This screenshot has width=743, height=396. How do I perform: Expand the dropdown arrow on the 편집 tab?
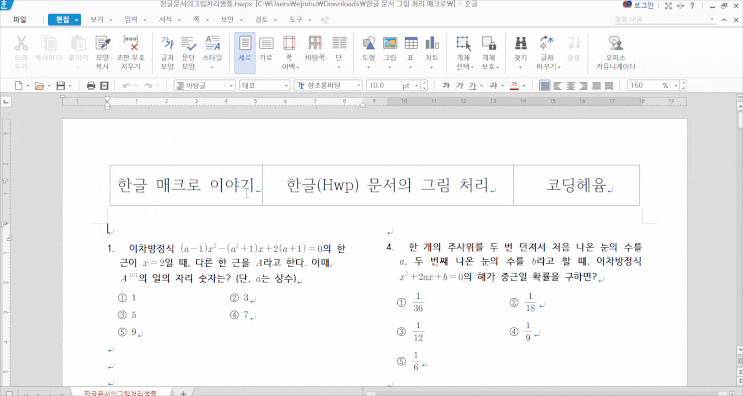coord(76,20)
